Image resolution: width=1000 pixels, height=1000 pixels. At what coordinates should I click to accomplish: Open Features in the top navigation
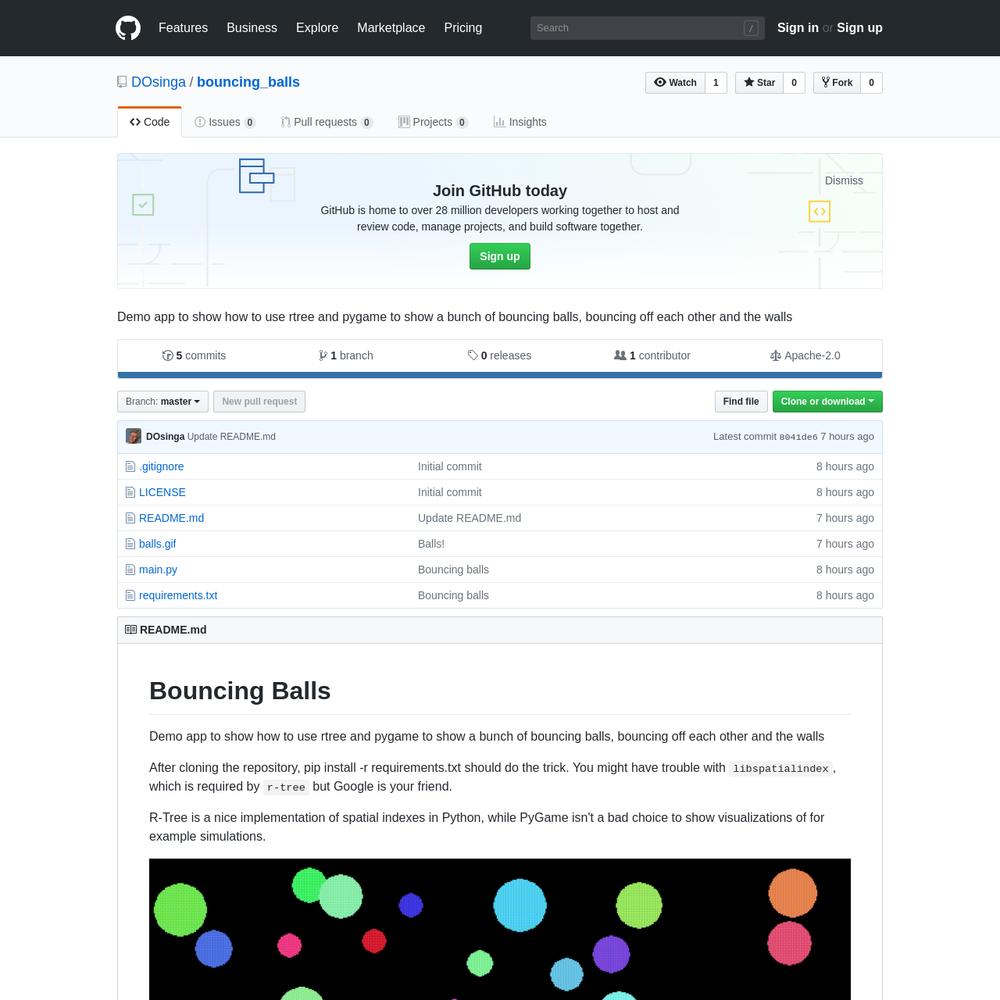(x=183, y=28)
